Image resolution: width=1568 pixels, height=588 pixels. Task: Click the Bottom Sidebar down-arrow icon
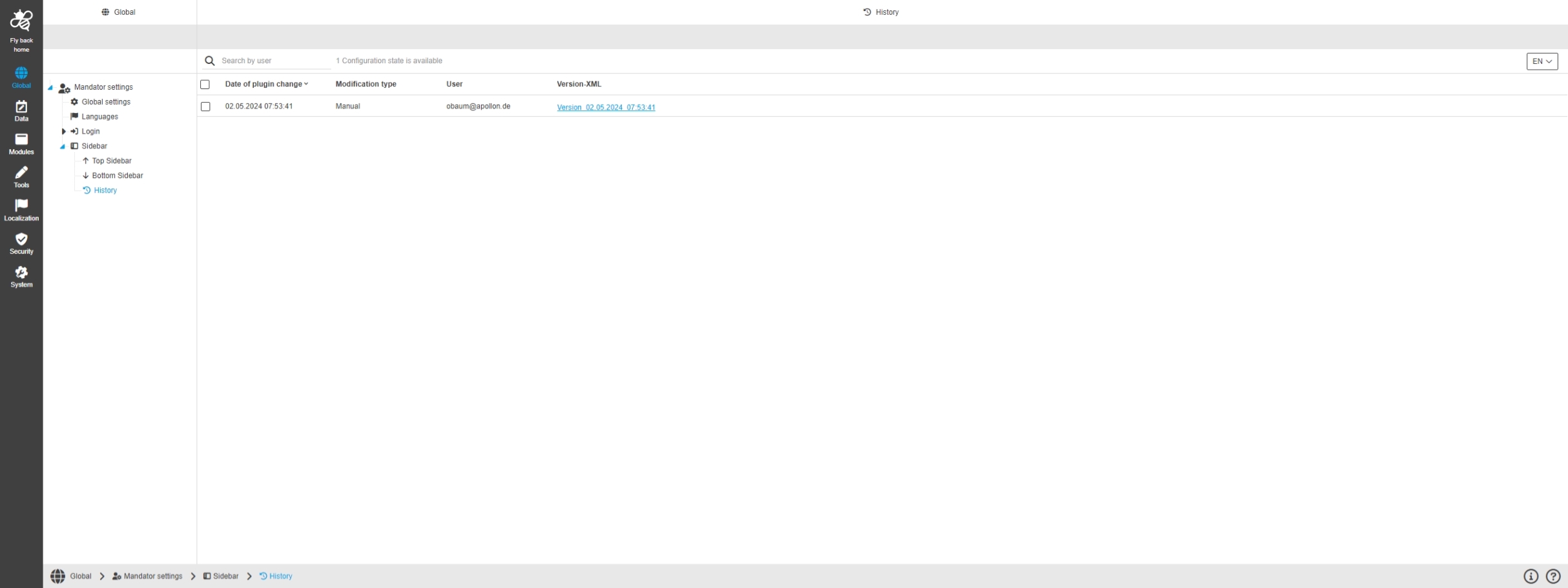coord(85,176)
